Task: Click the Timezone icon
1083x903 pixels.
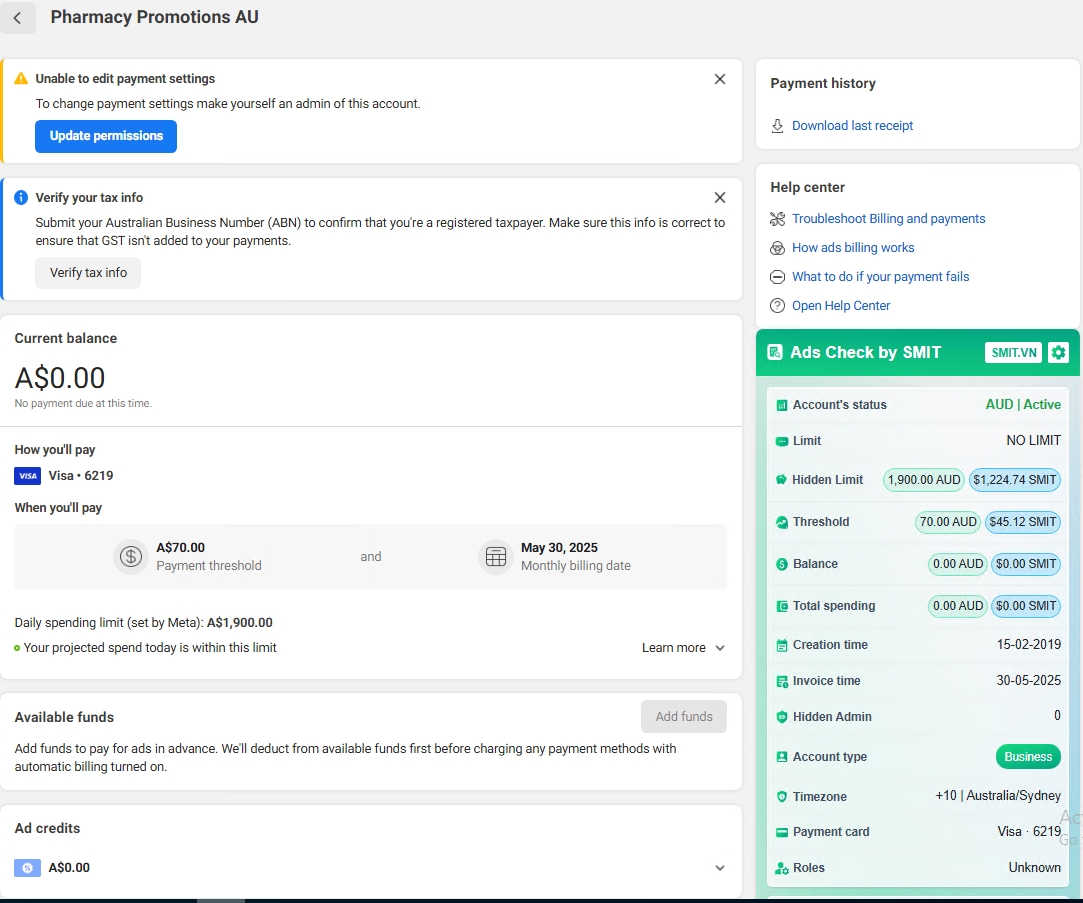Action: click(782, 797)
